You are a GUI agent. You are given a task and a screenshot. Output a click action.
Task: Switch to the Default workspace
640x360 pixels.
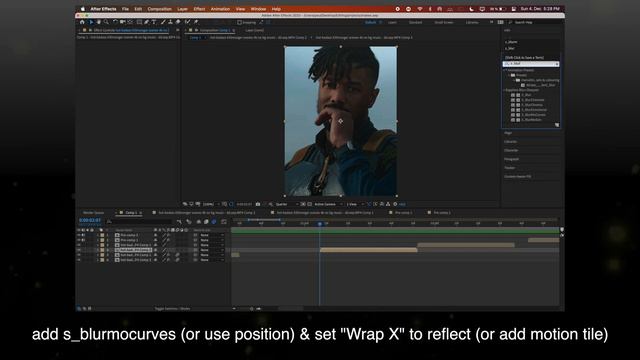point(371,22)
